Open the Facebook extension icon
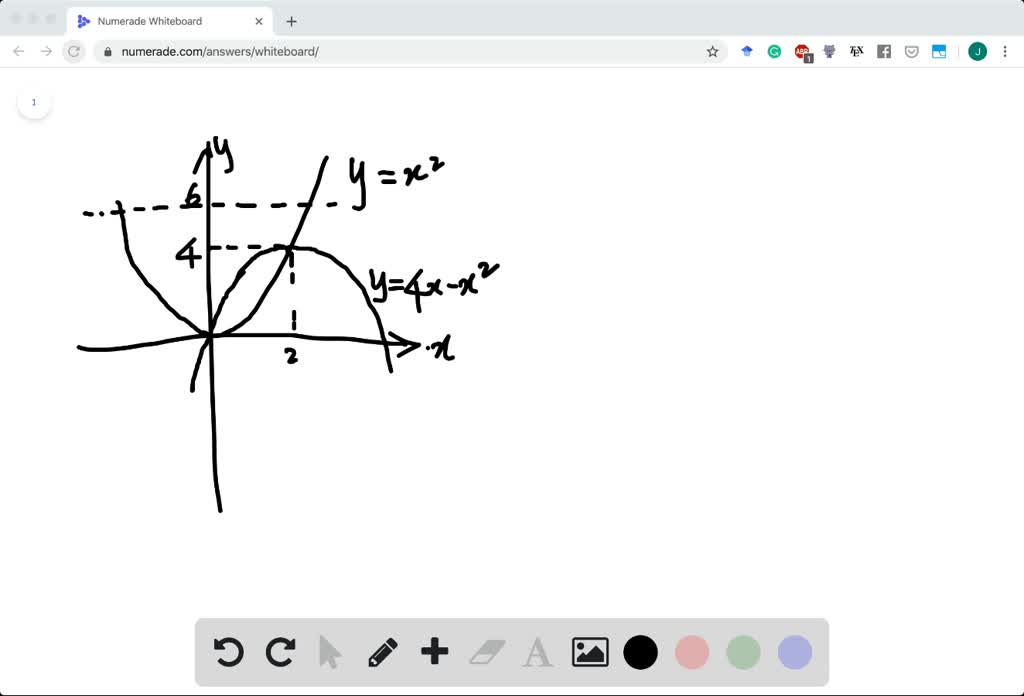This screenshot has height=696, width=1024. (x=884, y=51)
